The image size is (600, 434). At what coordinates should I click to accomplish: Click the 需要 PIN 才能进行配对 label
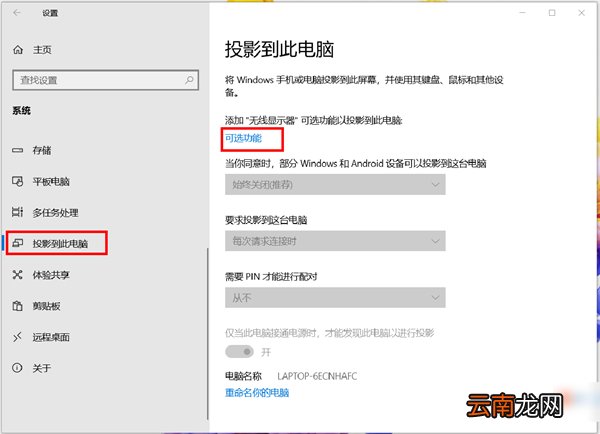tap(271, 276)
